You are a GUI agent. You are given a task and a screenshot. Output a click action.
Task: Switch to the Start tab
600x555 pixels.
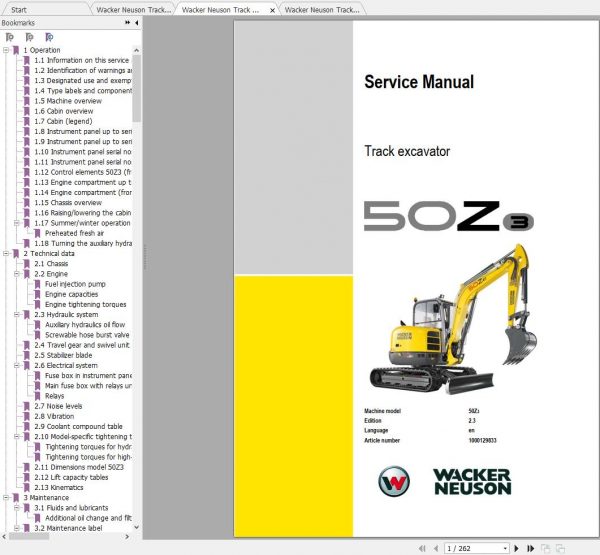(19, 10)
